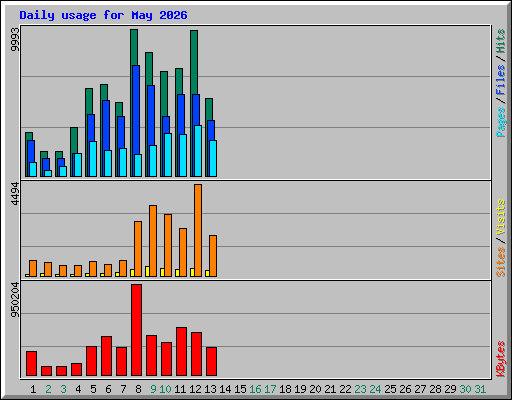Click the day 1 label on the x-axis

(33, 389)
